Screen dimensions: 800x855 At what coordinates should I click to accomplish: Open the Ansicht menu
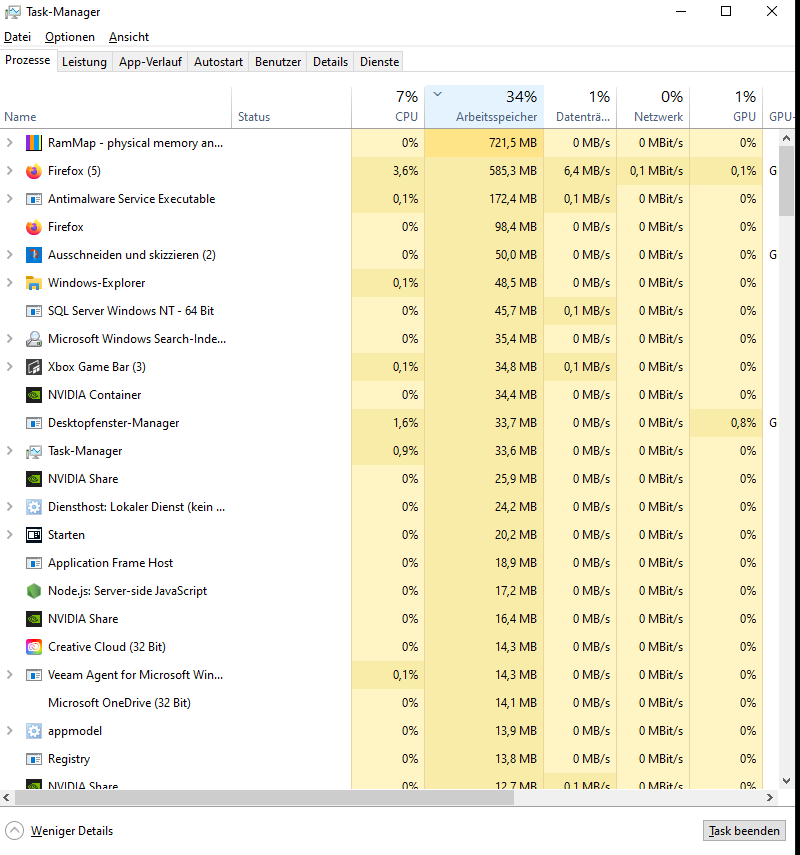[129, 37]
